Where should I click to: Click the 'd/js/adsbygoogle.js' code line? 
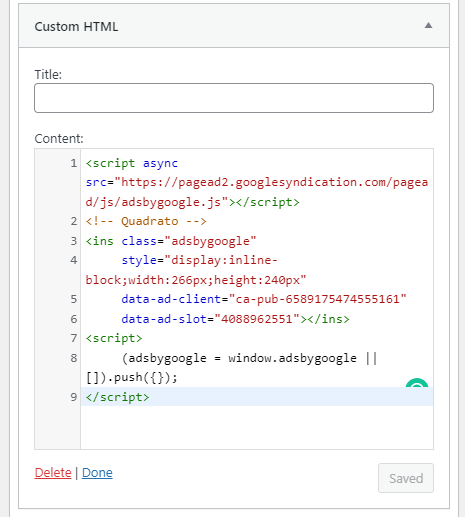tap(193, 202)
